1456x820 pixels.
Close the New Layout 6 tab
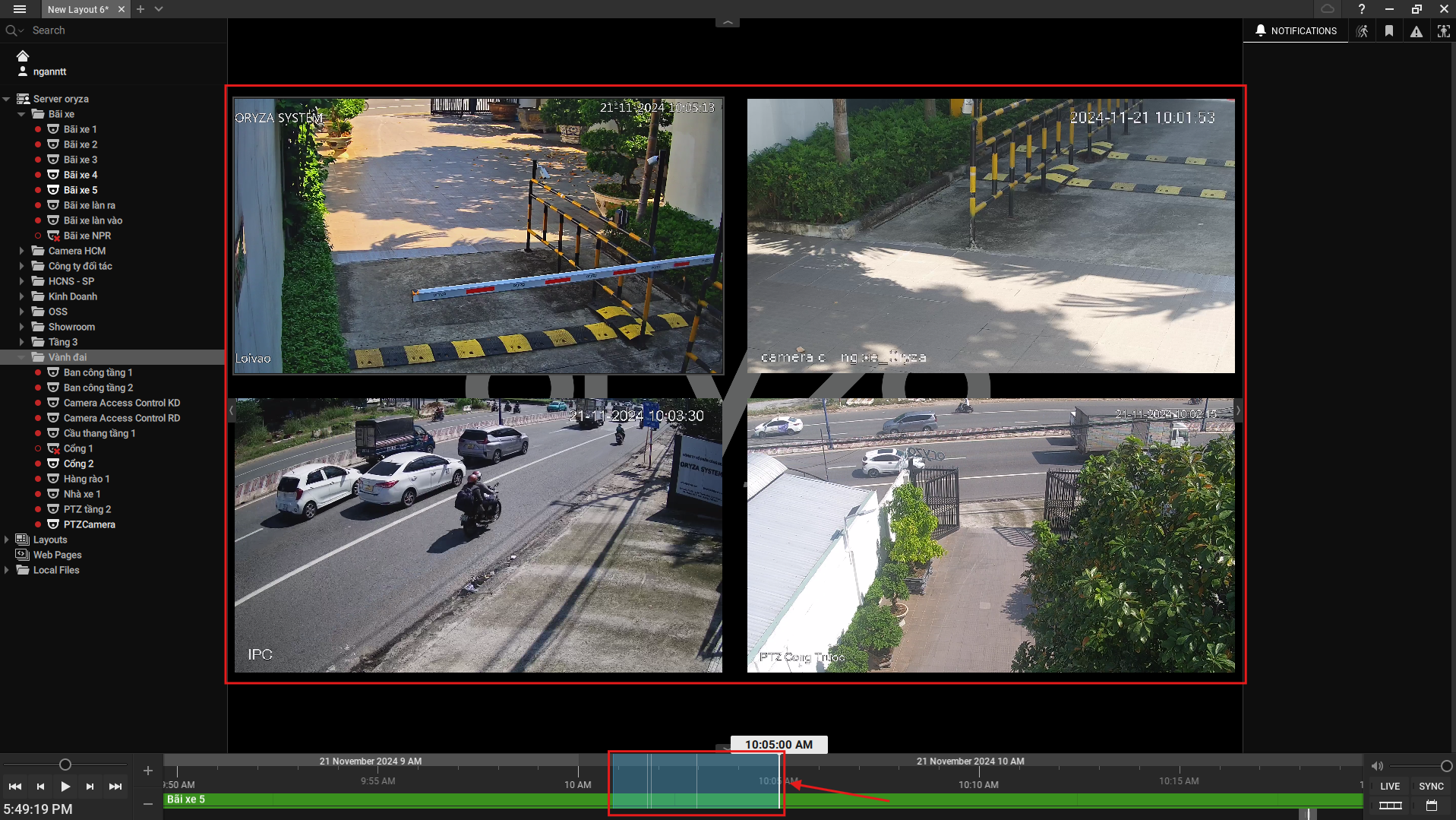click(x=121, y=9)
